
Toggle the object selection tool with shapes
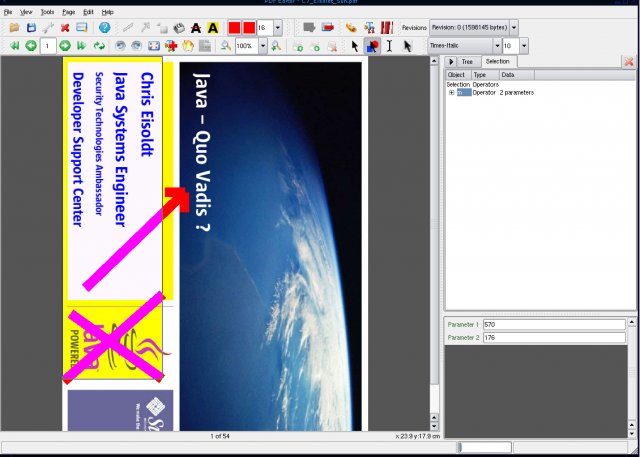pos(372,46)
